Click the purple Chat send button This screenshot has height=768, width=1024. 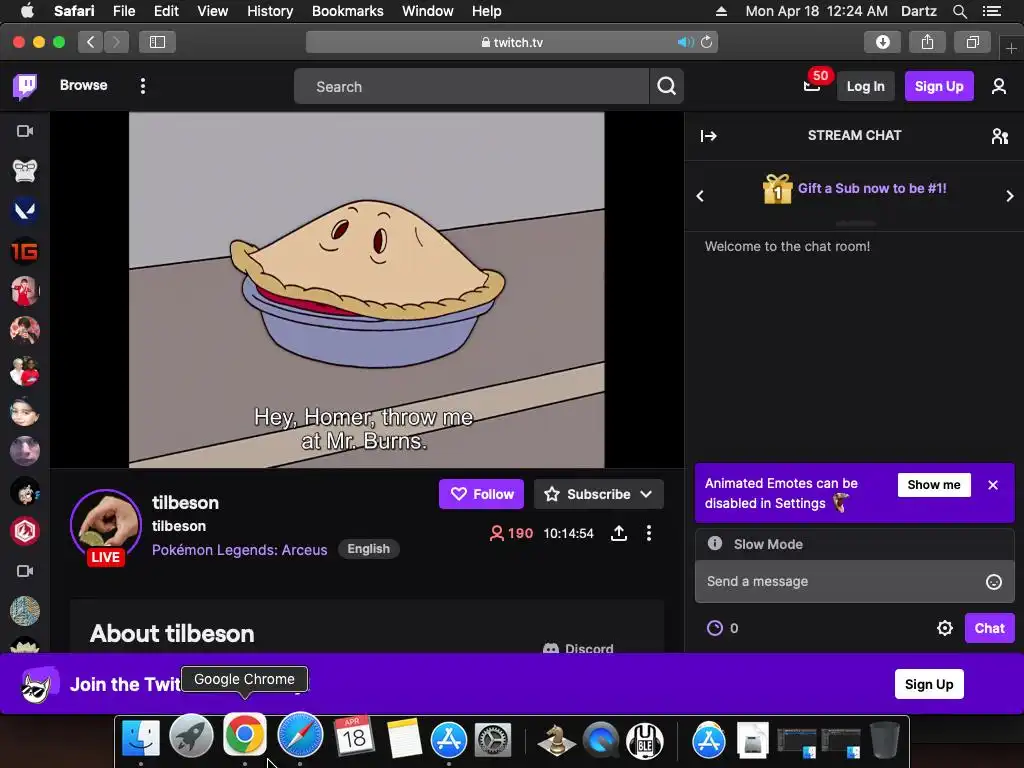(989, 628)
